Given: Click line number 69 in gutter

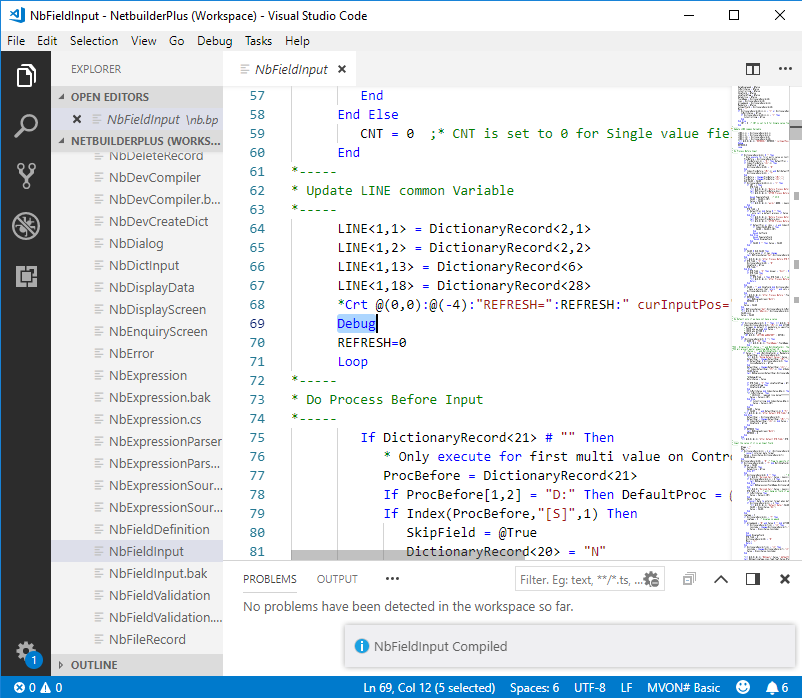Looking at the screenshot, I should 257,324.
